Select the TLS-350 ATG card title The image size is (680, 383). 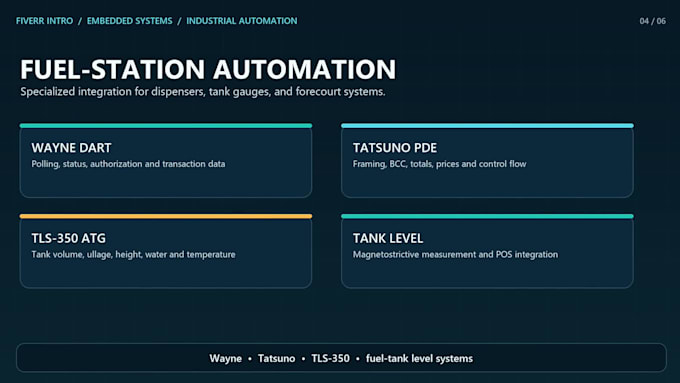pyautogui.click(x=69, y=238)
